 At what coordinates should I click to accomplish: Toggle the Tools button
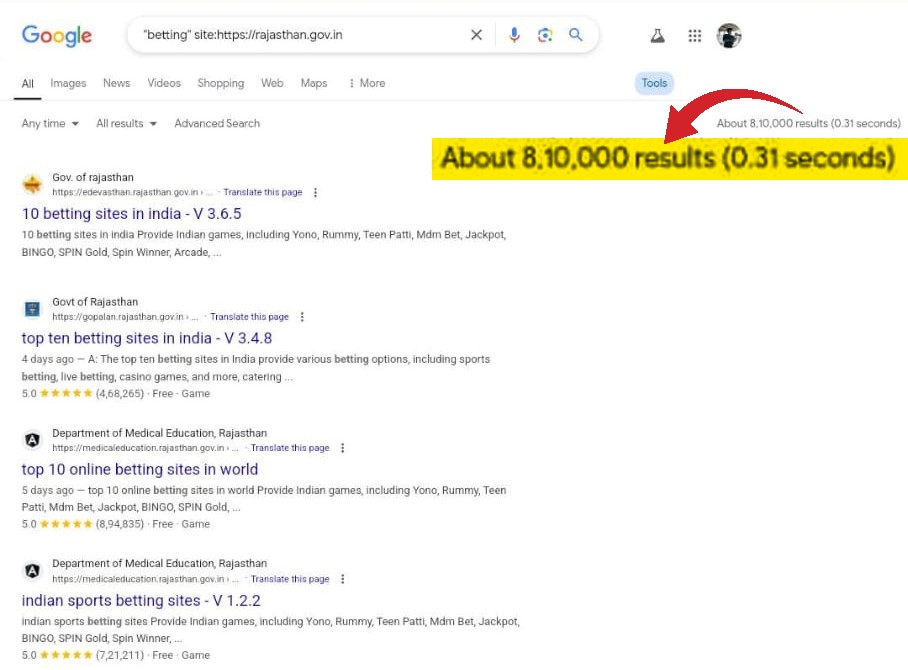point(654,83)
